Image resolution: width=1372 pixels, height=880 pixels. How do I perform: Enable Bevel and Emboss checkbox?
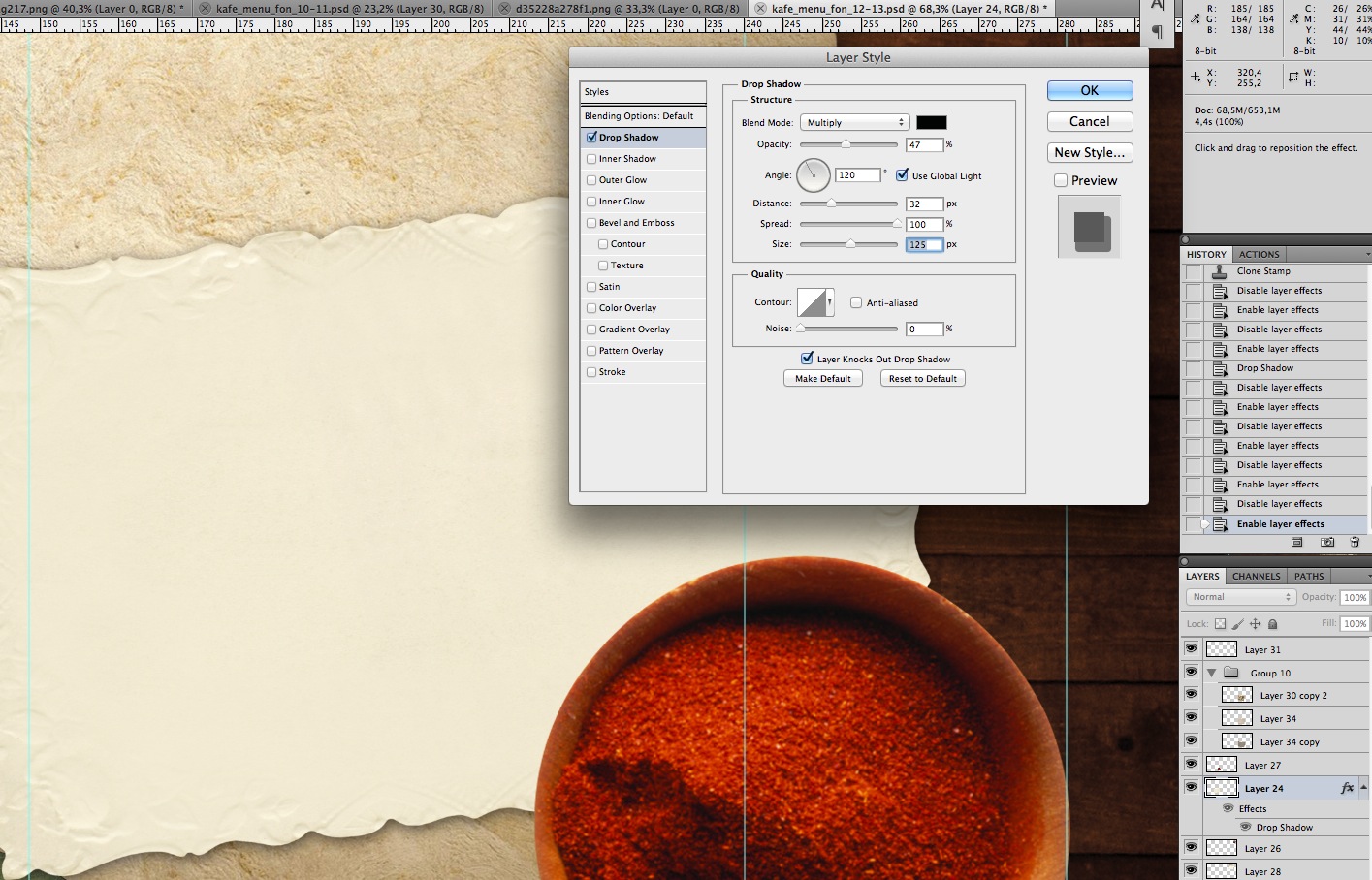pos(591,223)
